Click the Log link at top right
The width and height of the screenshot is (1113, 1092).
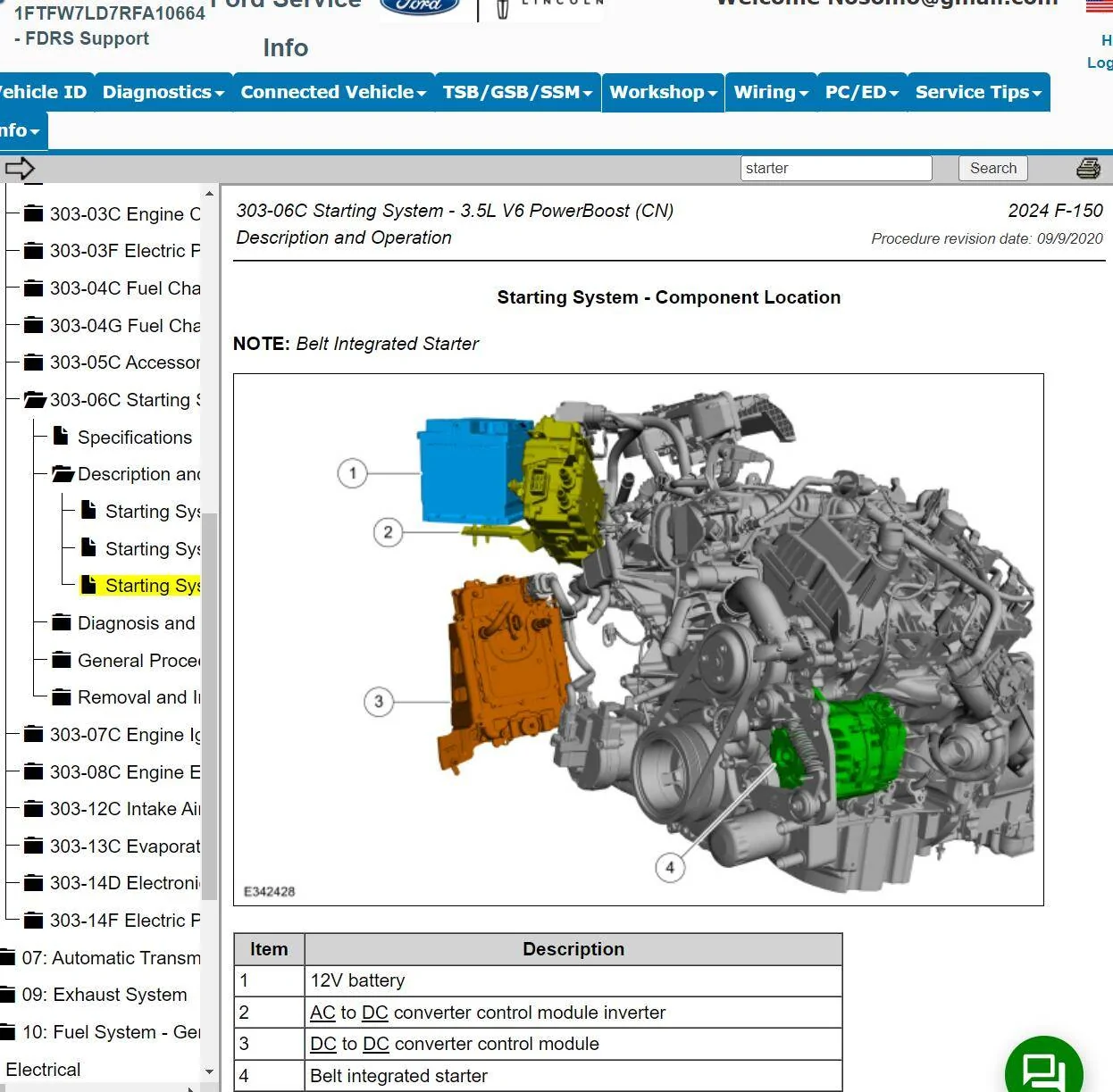pyautogui.click(x=1100, y=63)
